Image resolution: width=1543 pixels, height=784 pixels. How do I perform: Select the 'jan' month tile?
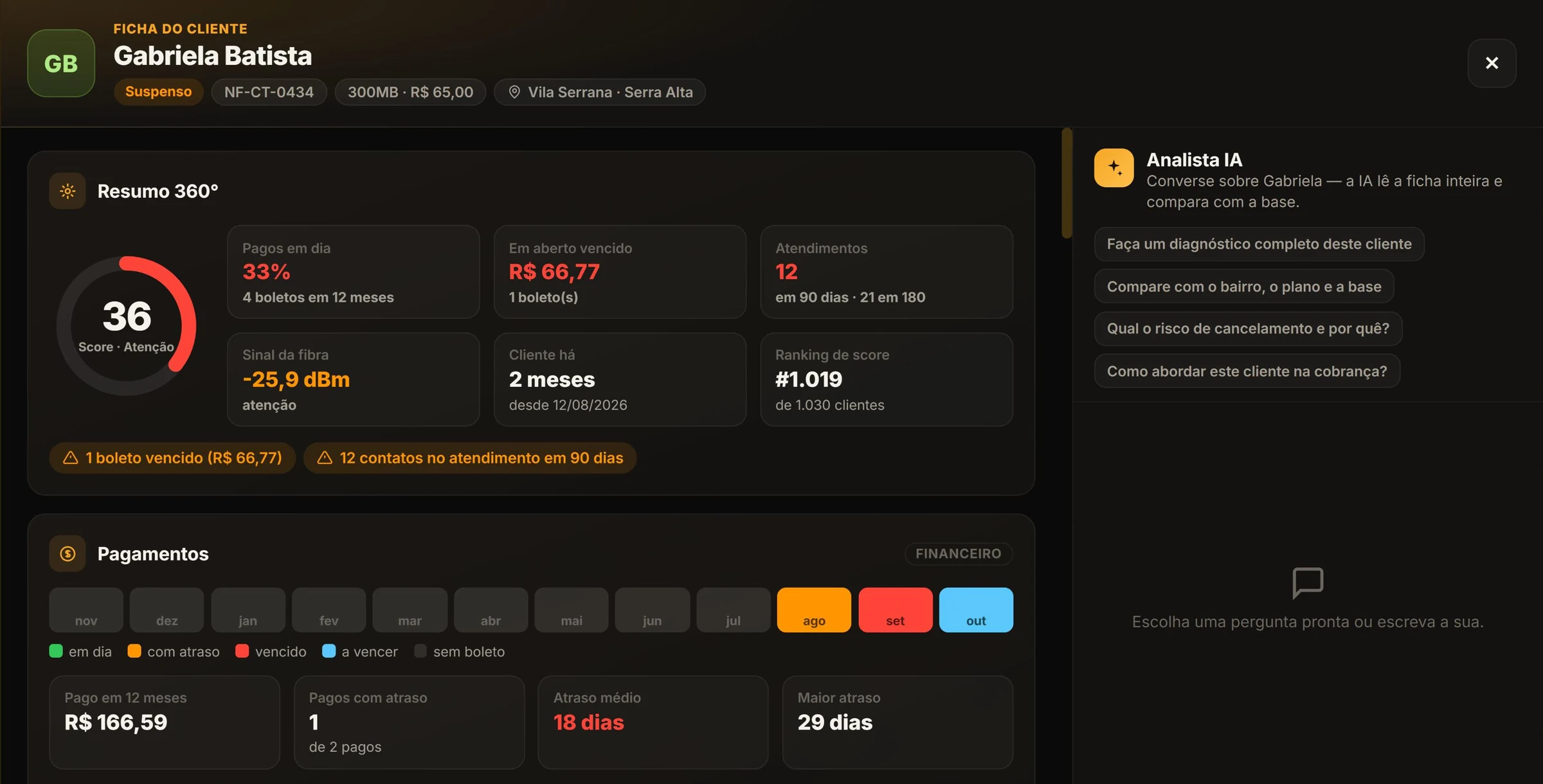248,610
